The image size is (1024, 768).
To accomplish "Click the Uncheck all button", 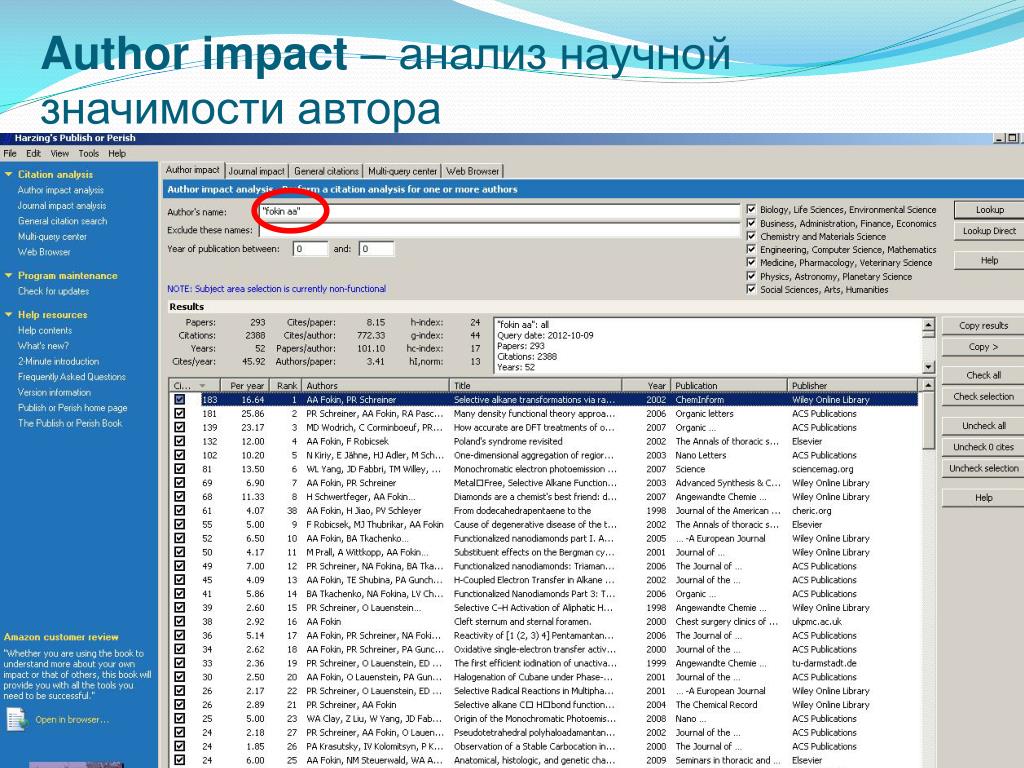I will pos(983,425).
